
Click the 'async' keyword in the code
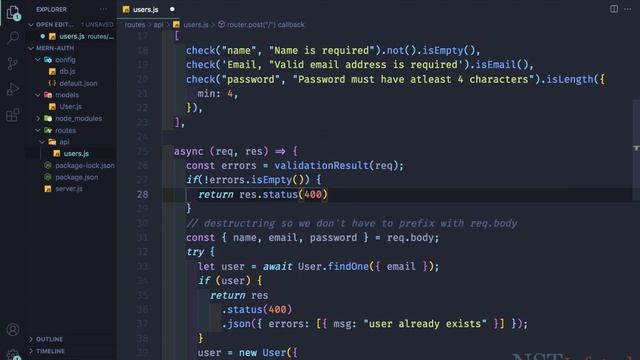coord(189,151)
